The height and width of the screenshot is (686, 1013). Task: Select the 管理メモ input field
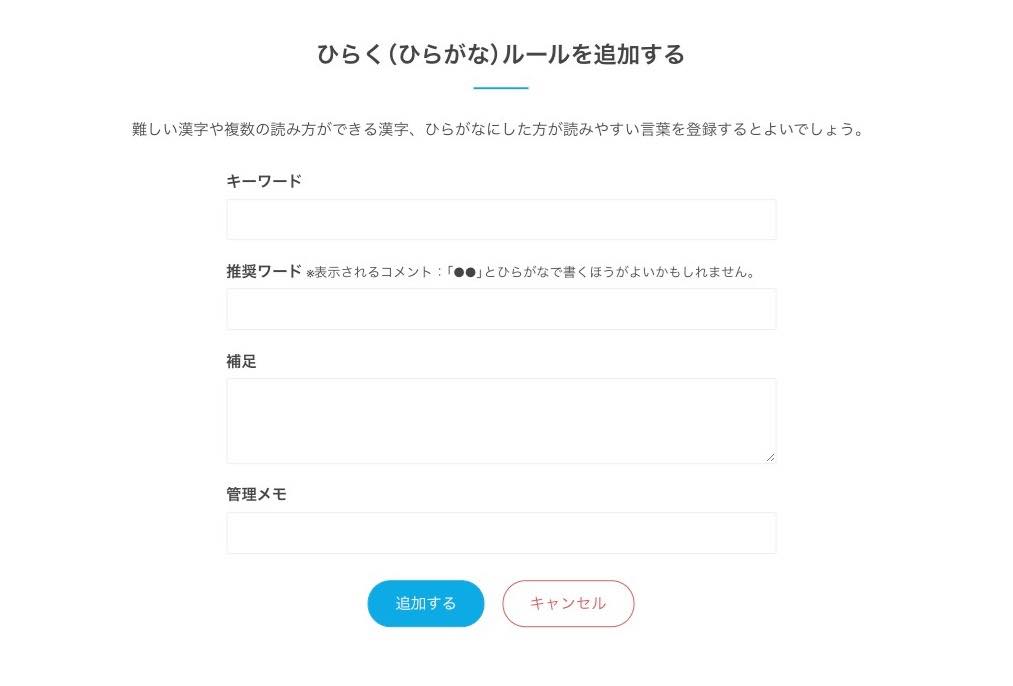point(501,533)
